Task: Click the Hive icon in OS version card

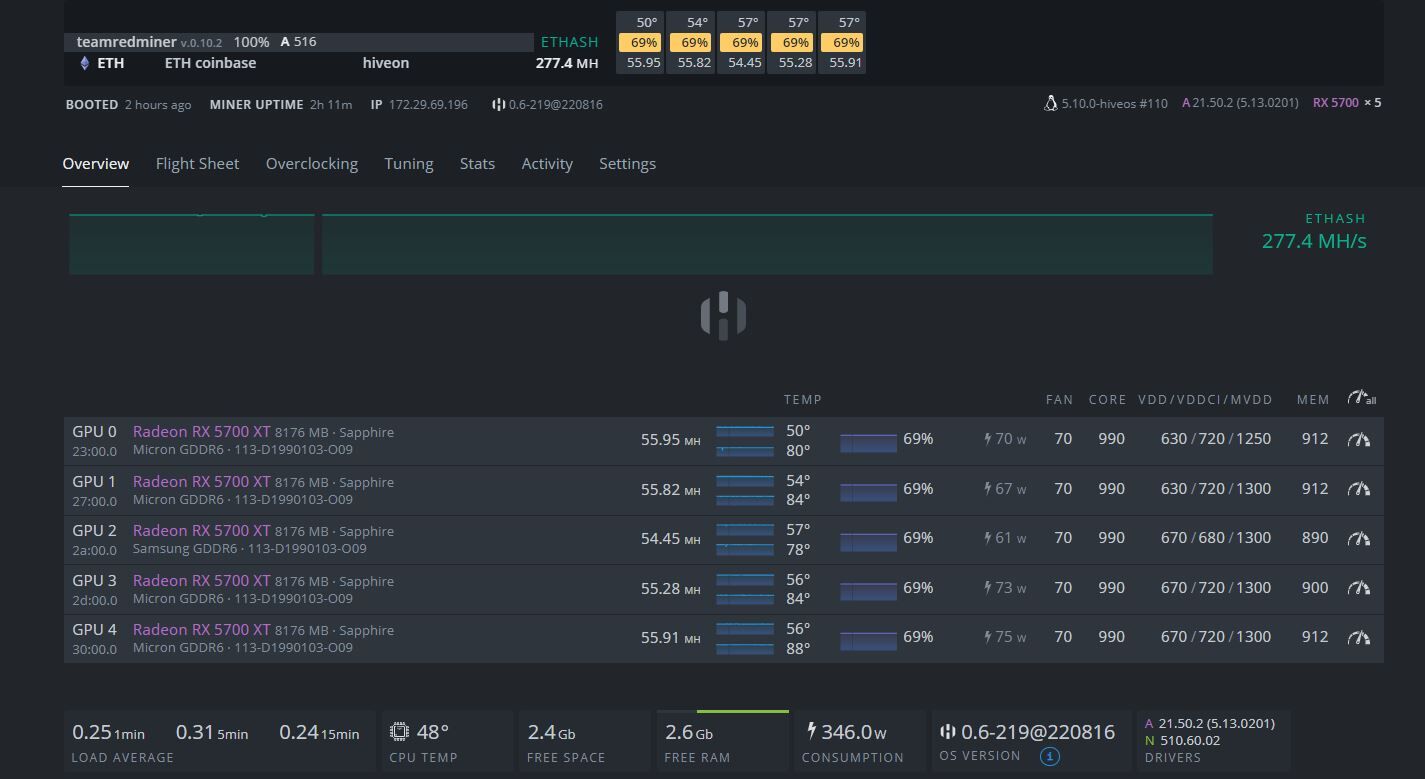Action: point(948,732)
